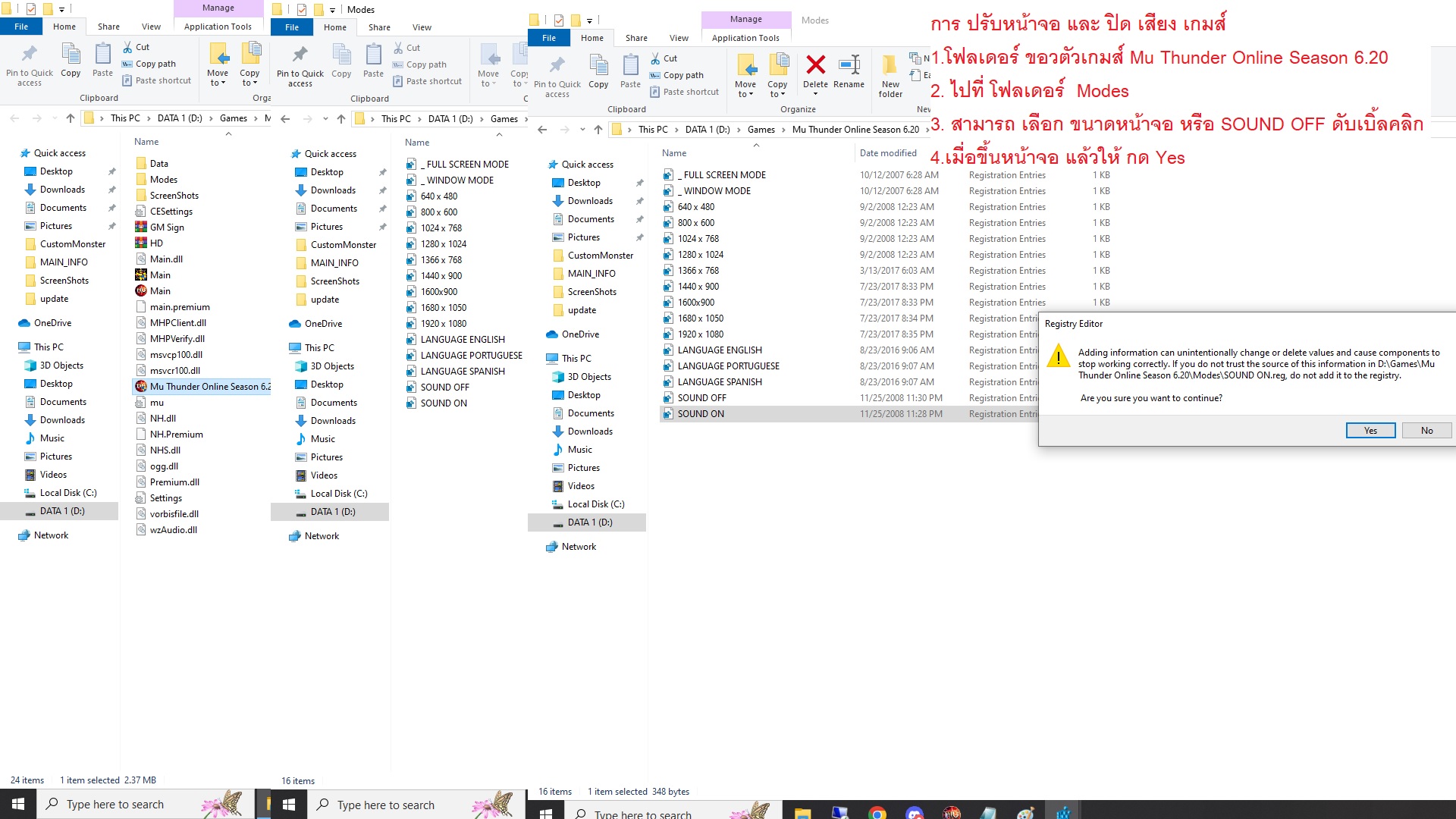
Task: Click Copy to in left window ribbon
Action: (x=249, y=65)
